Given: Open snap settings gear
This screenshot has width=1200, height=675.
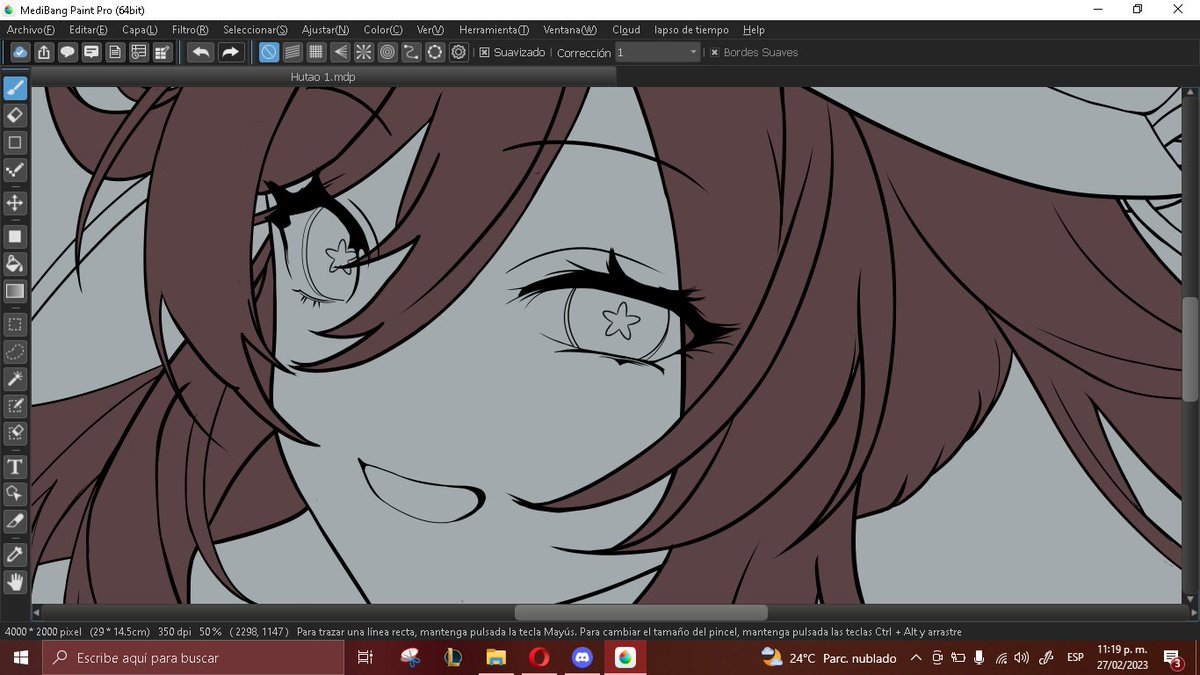Looking at the screenshot, I should 459,52.
